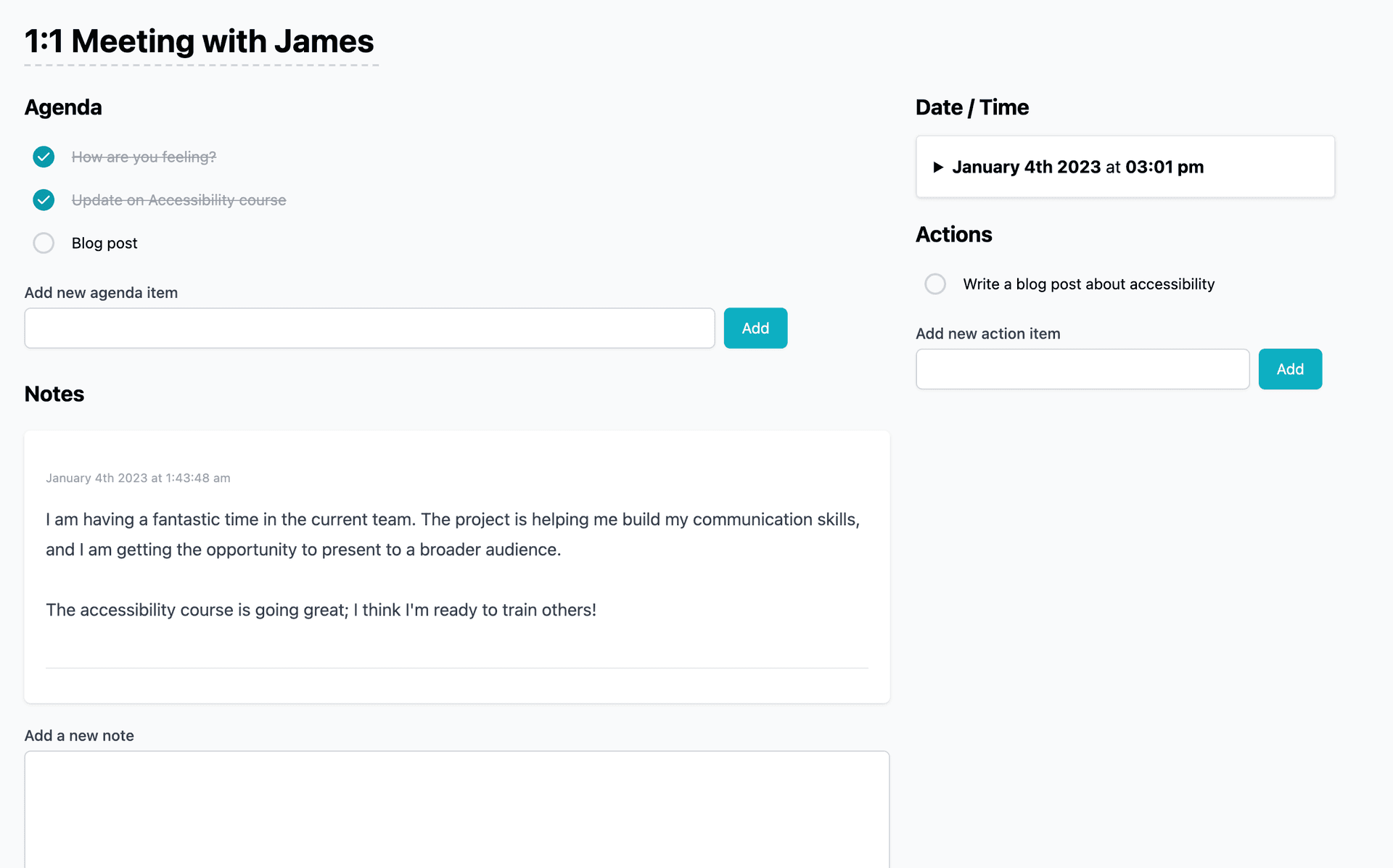Click the circle icon beside "Write a blog post about accessibility"
Screen dimensions: 1393x868
click(x=935, y=284)
